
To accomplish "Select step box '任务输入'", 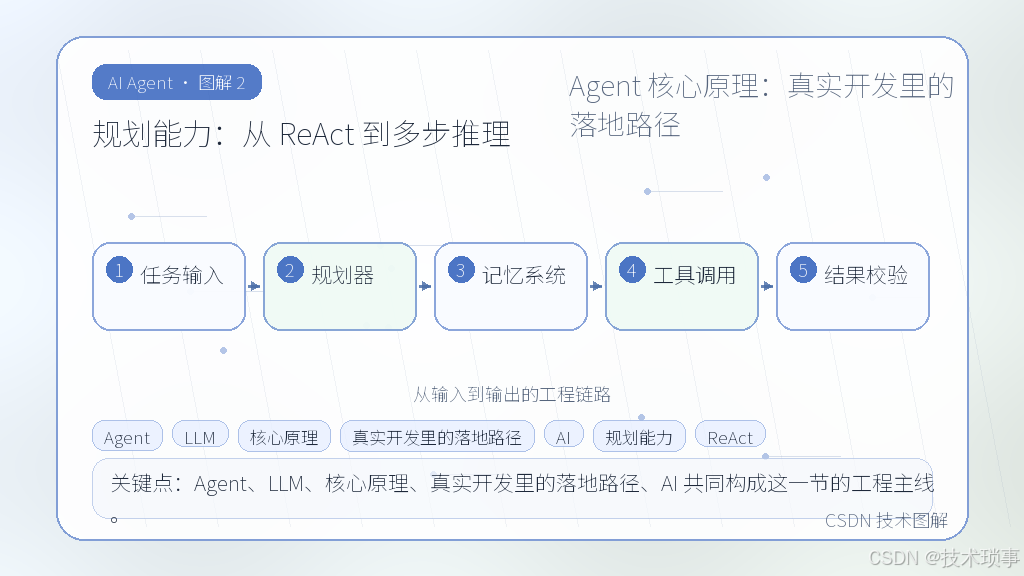I will tap(169, 286).
